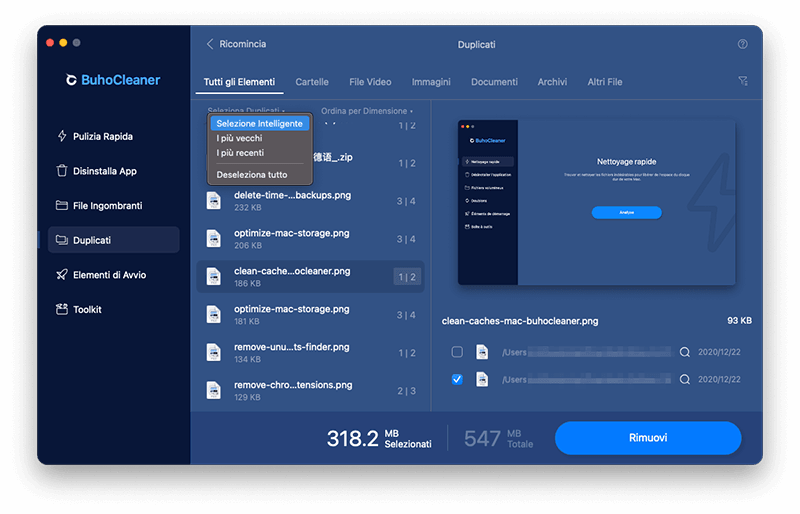This screenshot has width=800, height=514.
Task: Select clean-cache...ocleaner.png row
Action: click(x=310, y=277)
